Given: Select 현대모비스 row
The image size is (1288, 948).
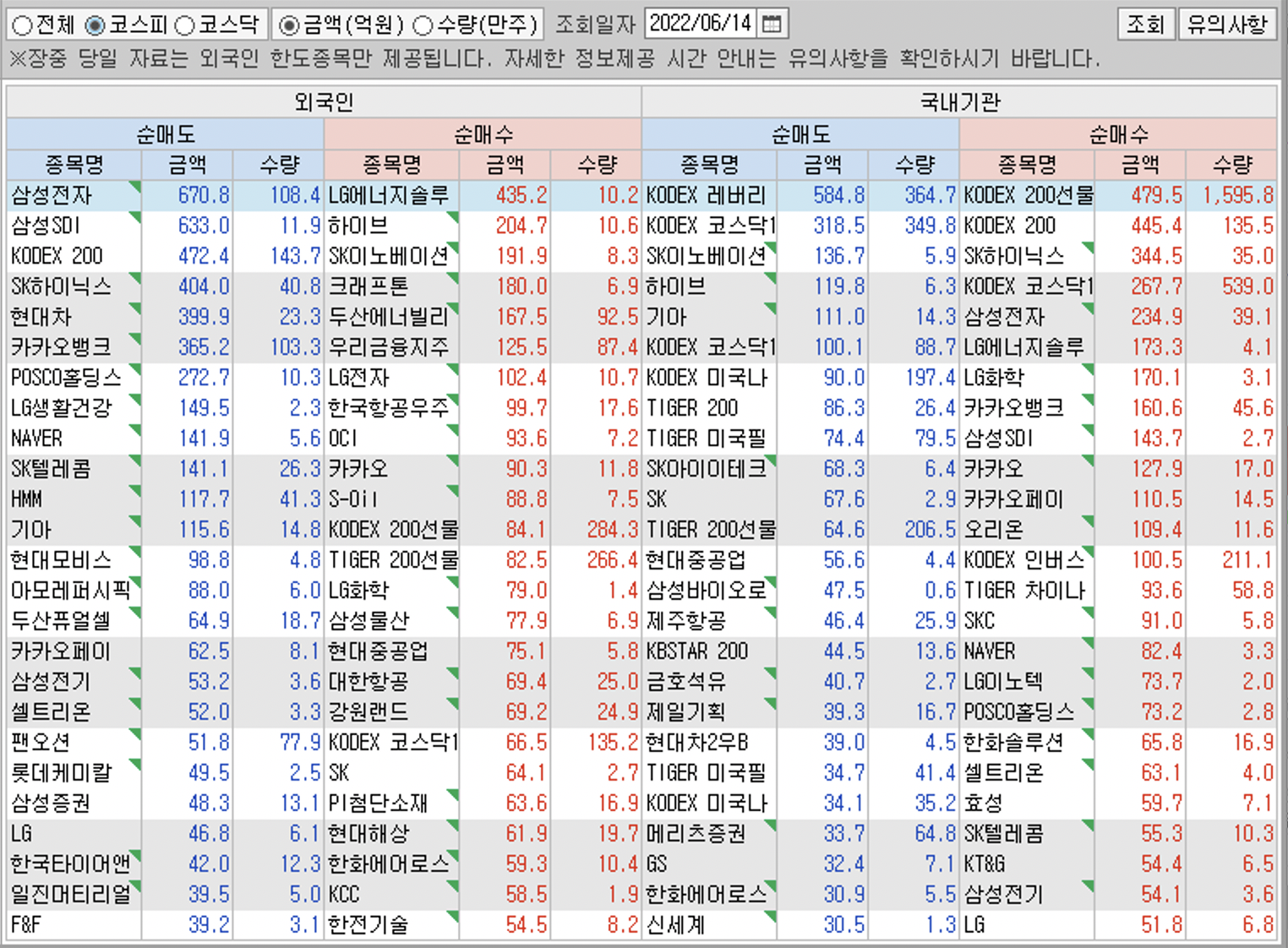Looking at the screenshot, I should click(x=74, y=560).
